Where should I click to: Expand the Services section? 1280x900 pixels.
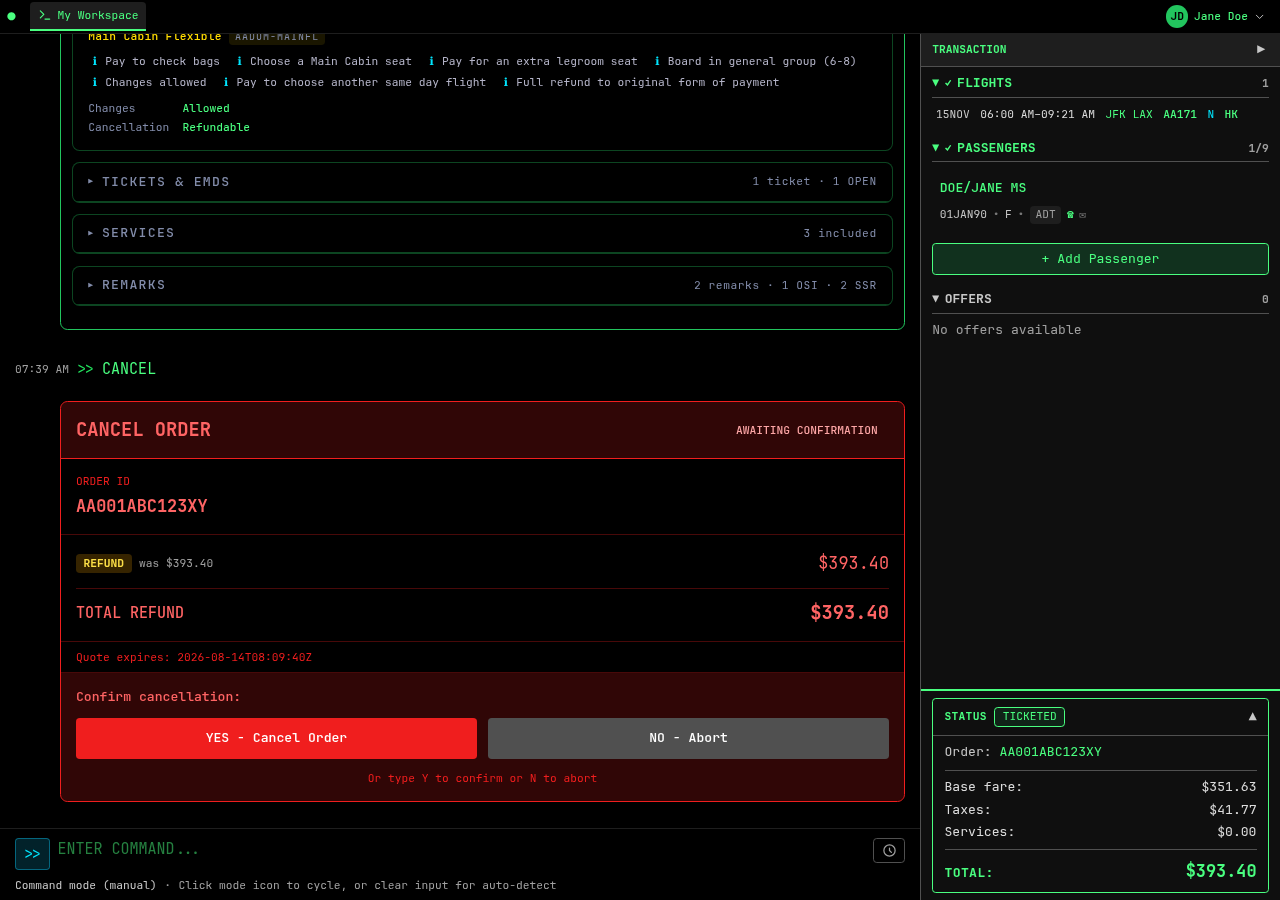tap(482, 233)
